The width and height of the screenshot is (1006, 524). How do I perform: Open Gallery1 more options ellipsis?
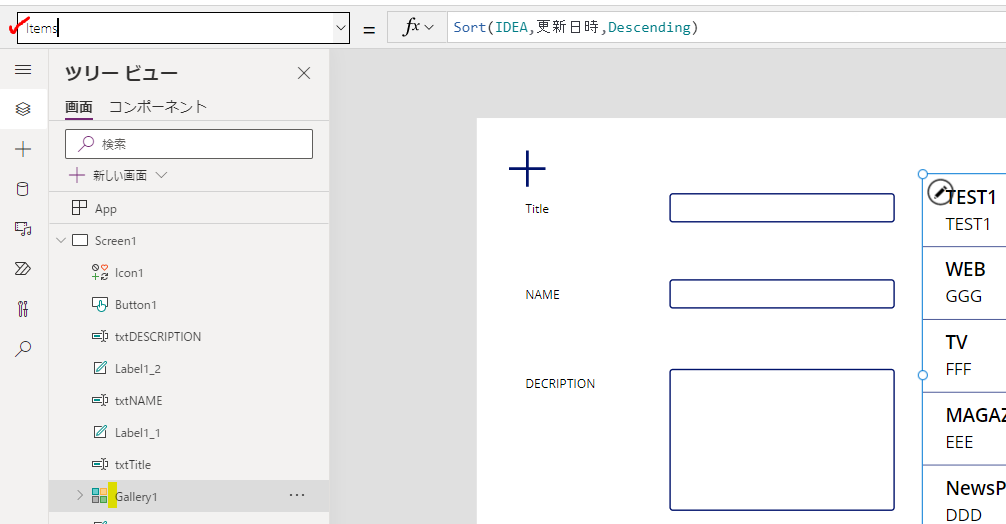[x=297, y=496]
